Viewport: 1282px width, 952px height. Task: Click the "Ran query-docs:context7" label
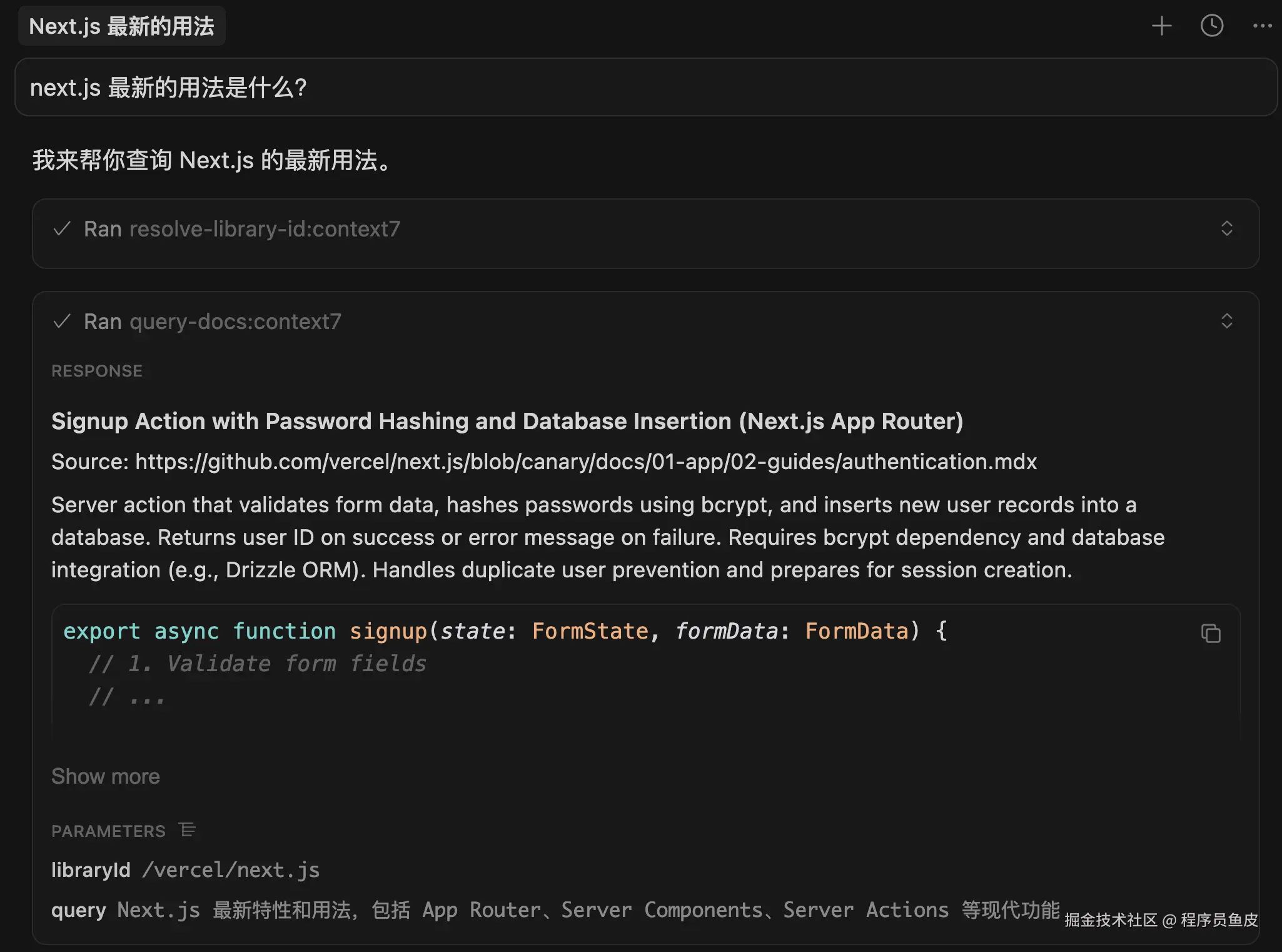(213, 322)
